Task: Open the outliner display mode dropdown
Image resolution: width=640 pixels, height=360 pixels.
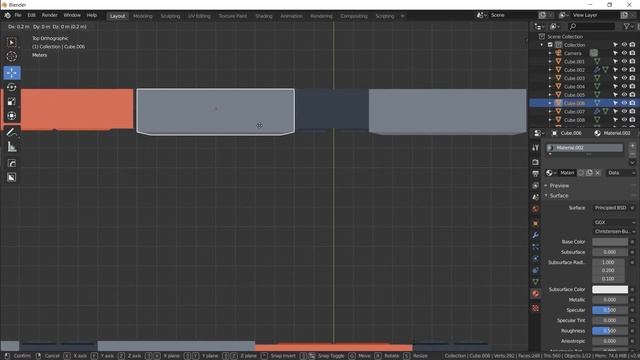Action: (x=539, y=27)
